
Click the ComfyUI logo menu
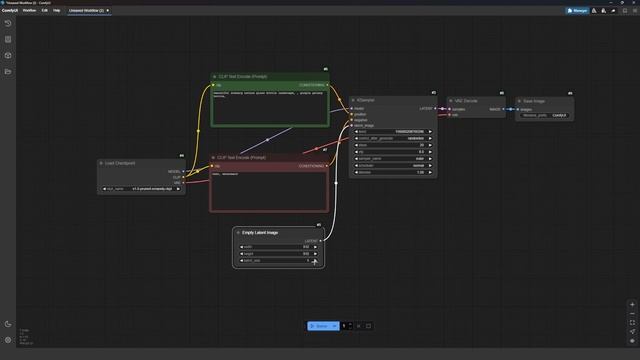[10, 10]
